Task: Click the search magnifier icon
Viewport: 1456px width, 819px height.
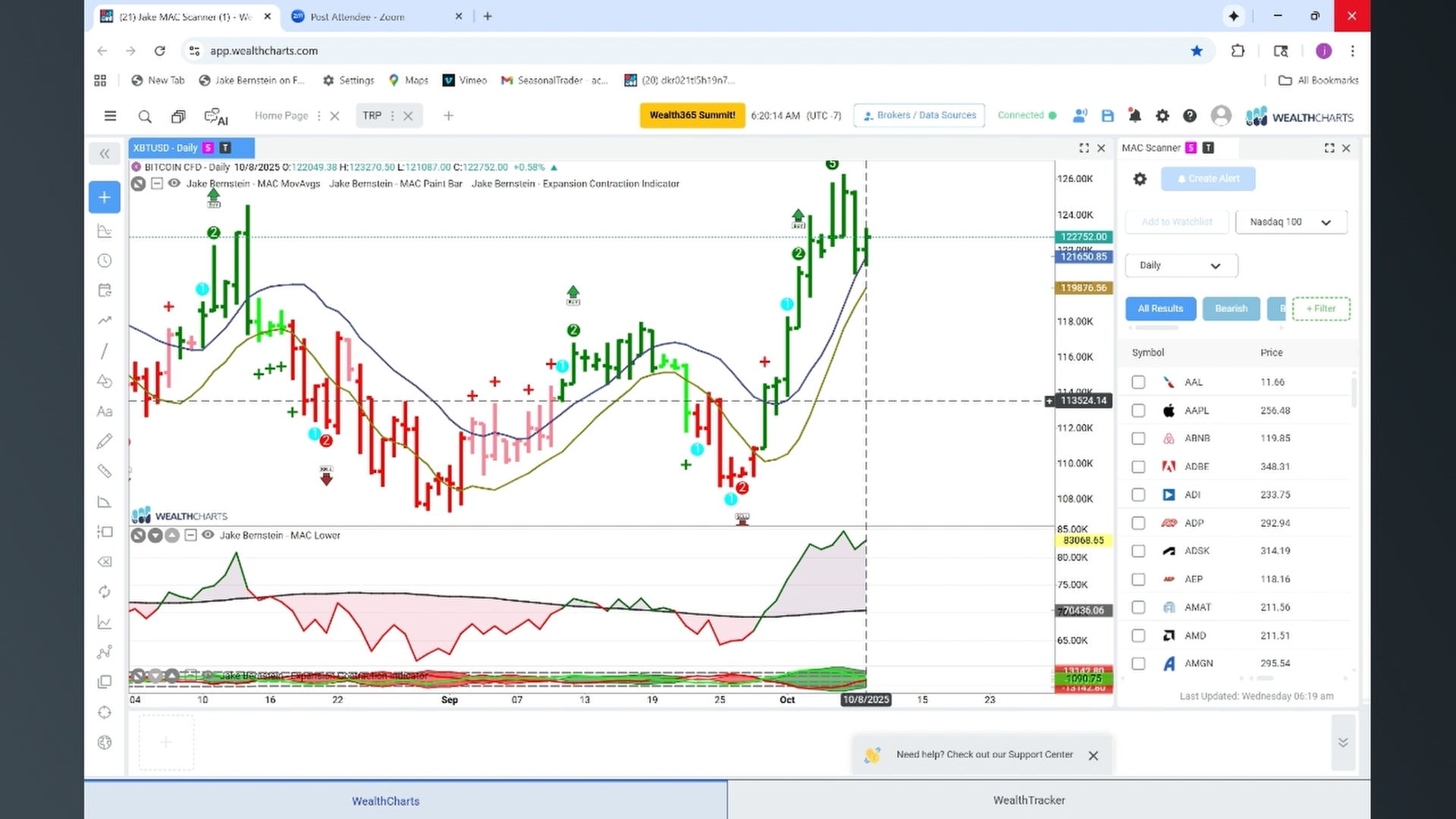Action: [x=145, y=116]
